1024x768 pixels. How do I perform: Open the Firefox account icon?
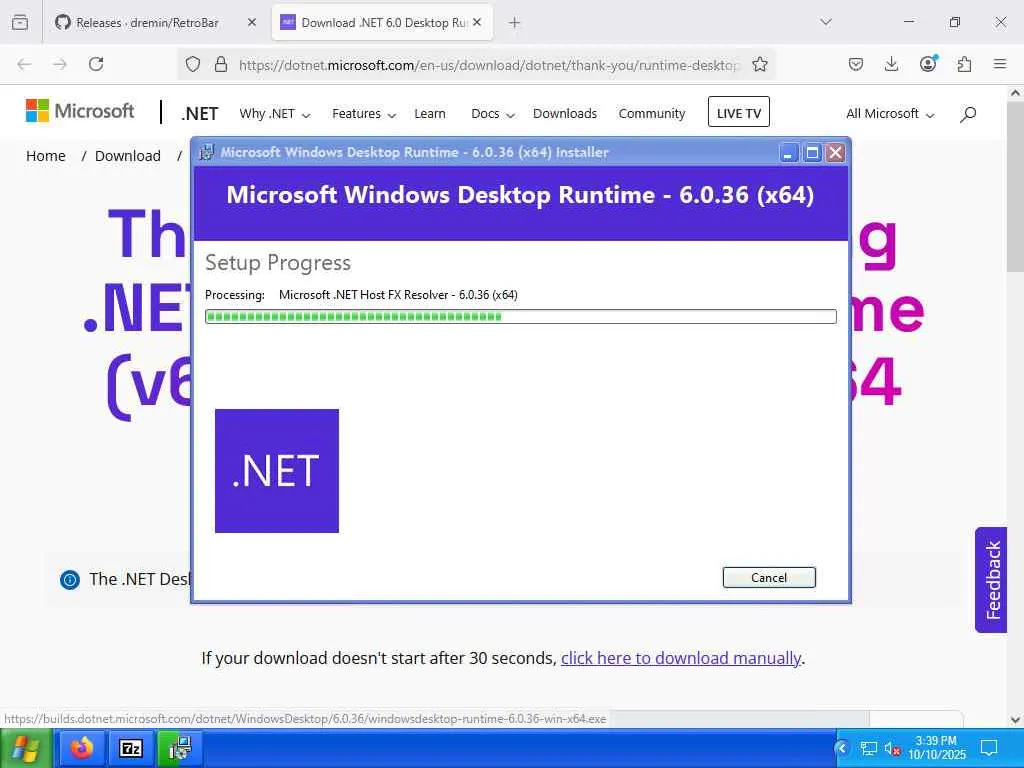pos(928,63)
